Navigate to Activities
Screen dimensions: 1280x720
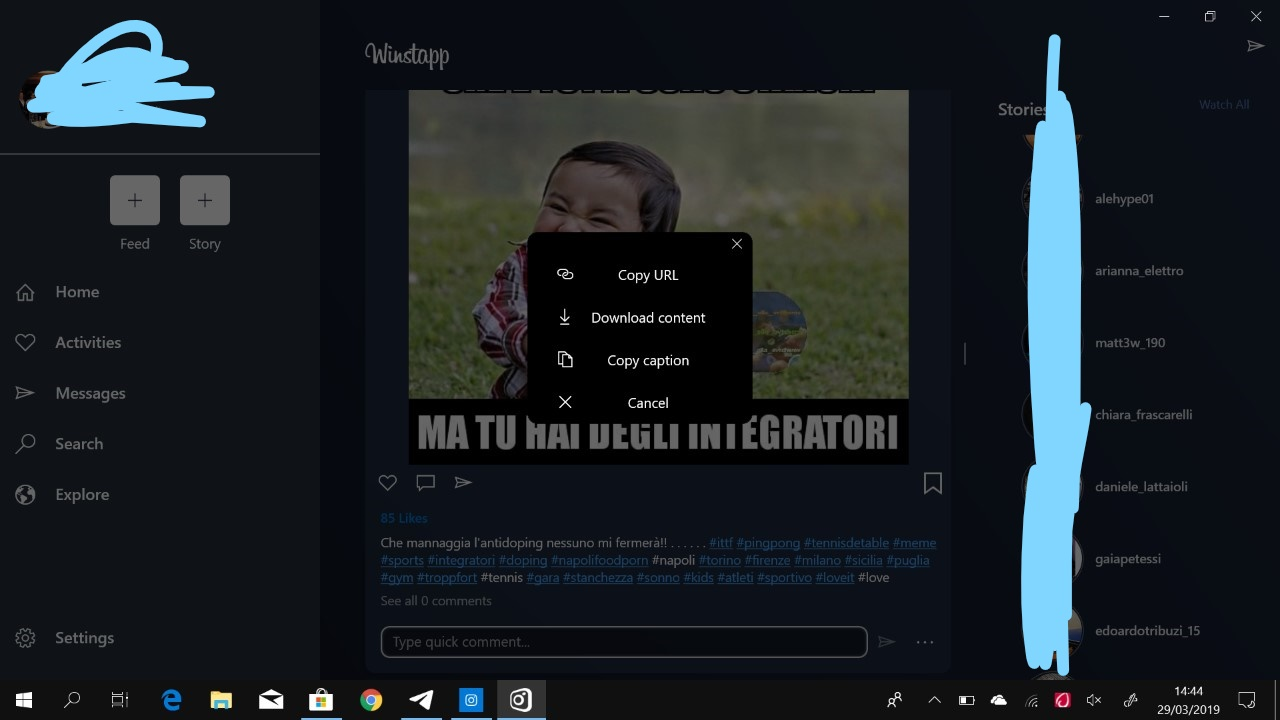[x=88, y=342]
